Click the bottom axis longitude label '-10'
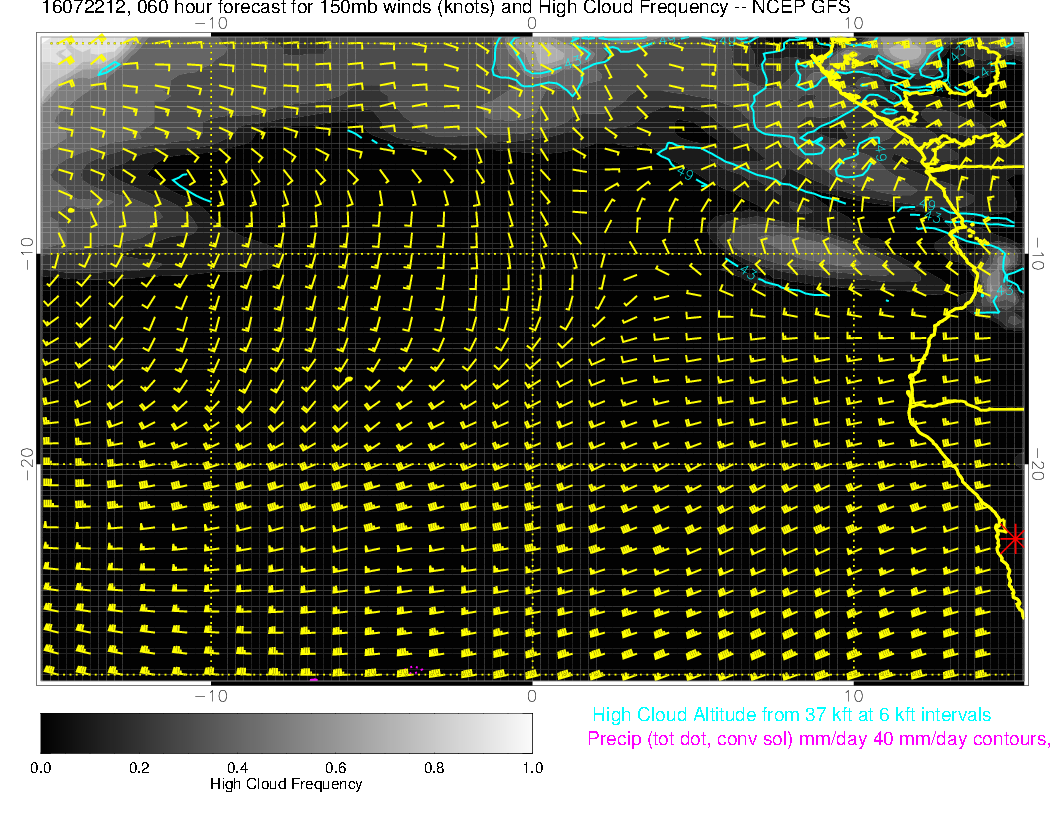This screenshot has width=1056, height=816. click(x=211, y=696)
